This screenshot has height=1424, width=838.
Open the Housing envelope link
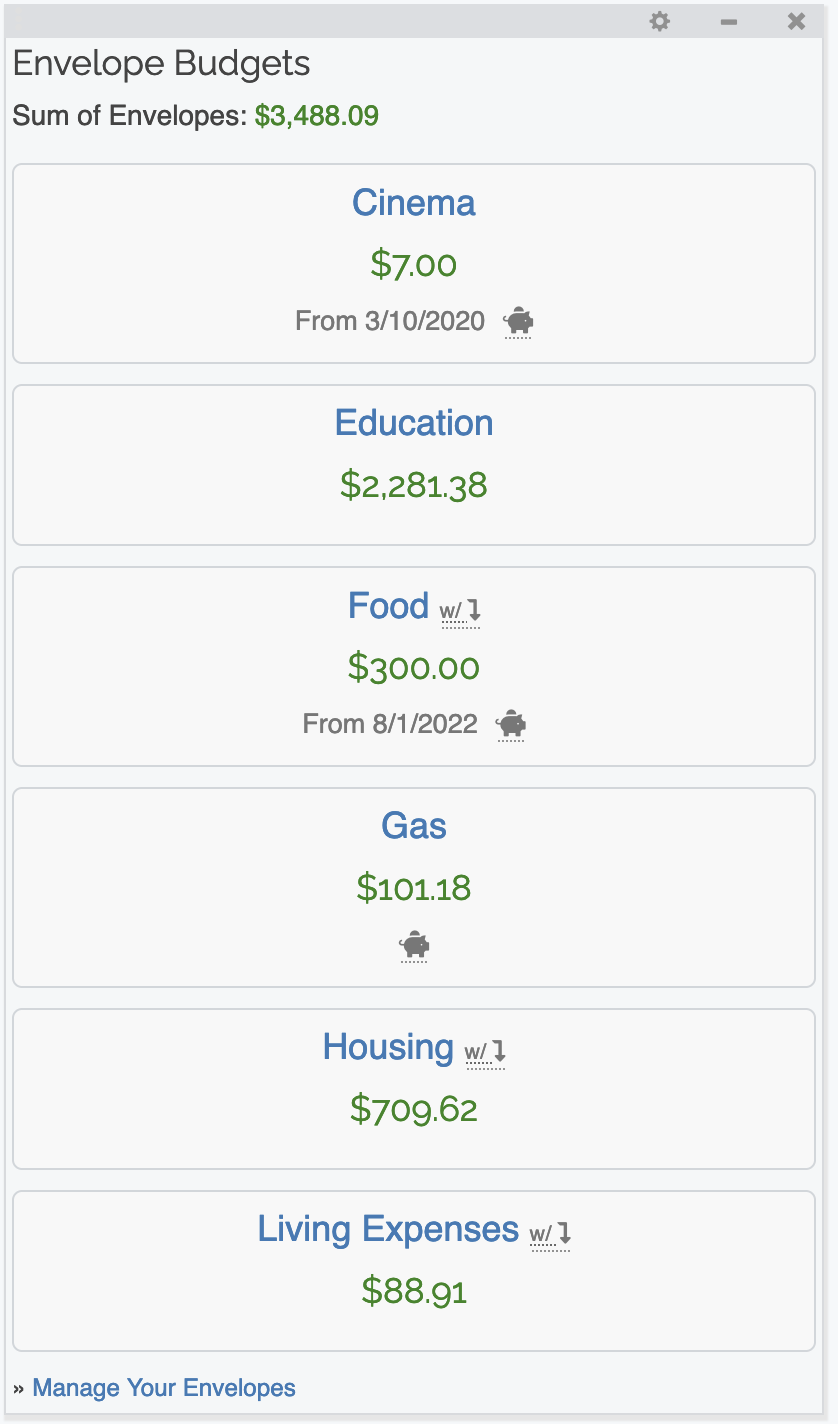pyautogui.click(x=388, y=1047)
